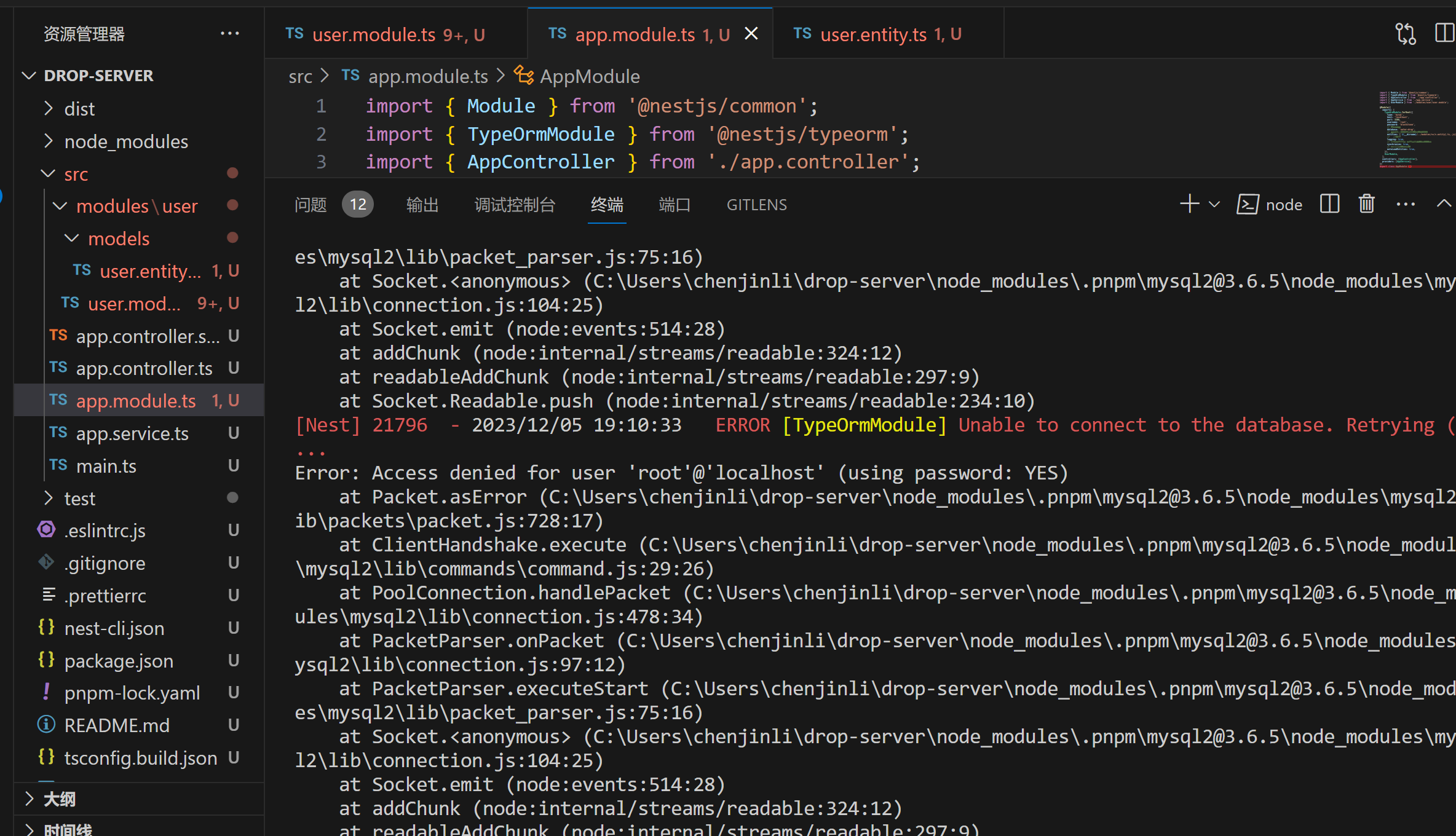
Task: Open app.service.ts file
Action: [x=139, y=433]
